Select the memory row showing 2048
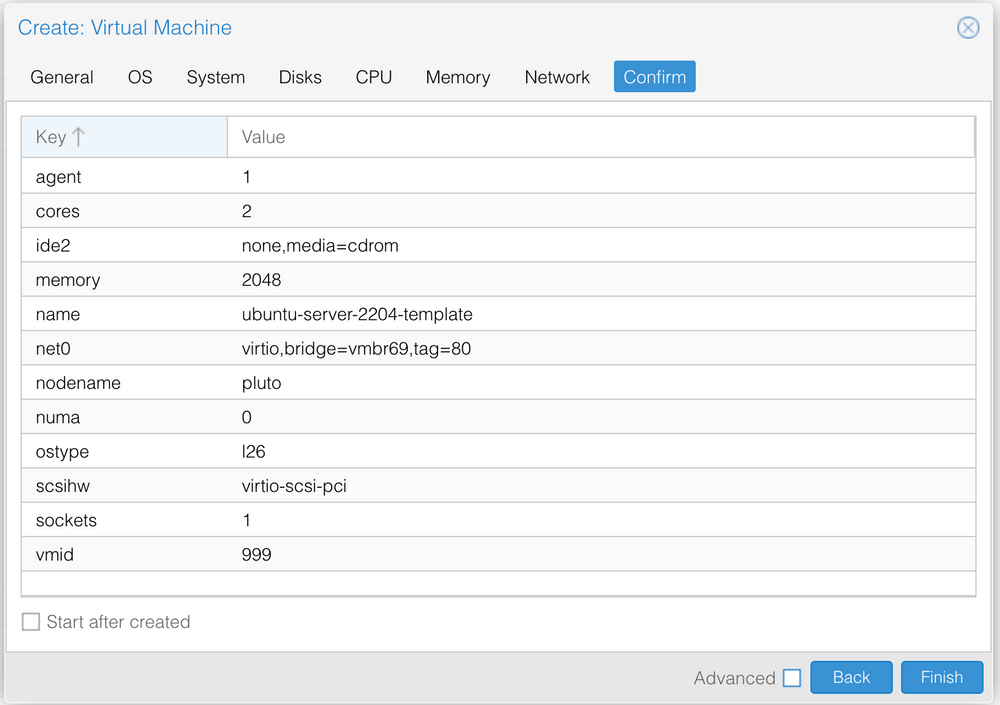This screenshot has height=705, width=1000. pos(400,280)
